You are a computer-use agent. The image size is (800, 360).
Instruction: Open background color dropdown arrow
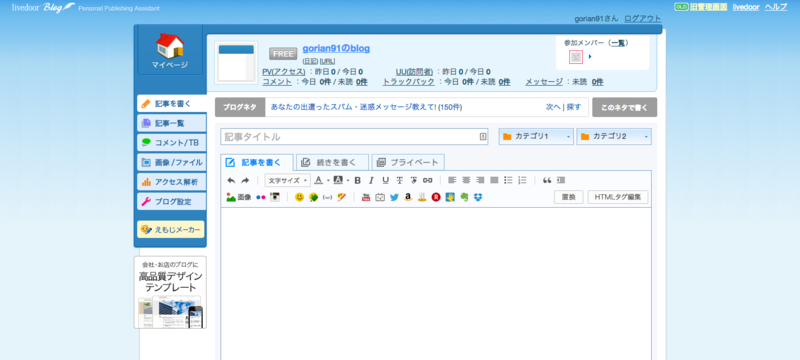347,181
